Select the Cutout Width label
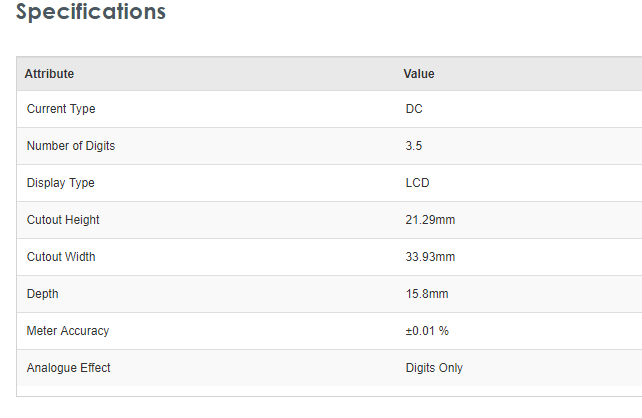This screenshot has height=418, width=642. [61, 257]
